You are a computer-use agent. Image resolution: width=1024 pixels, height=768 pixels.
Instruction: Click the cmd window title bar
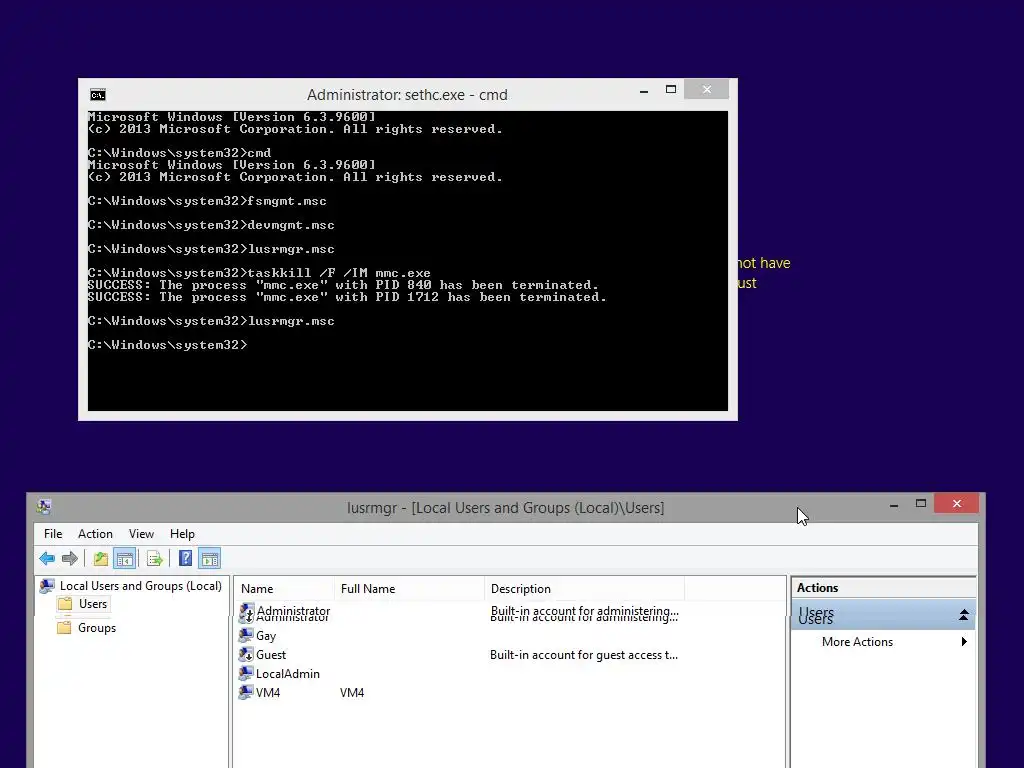[407, 95]
